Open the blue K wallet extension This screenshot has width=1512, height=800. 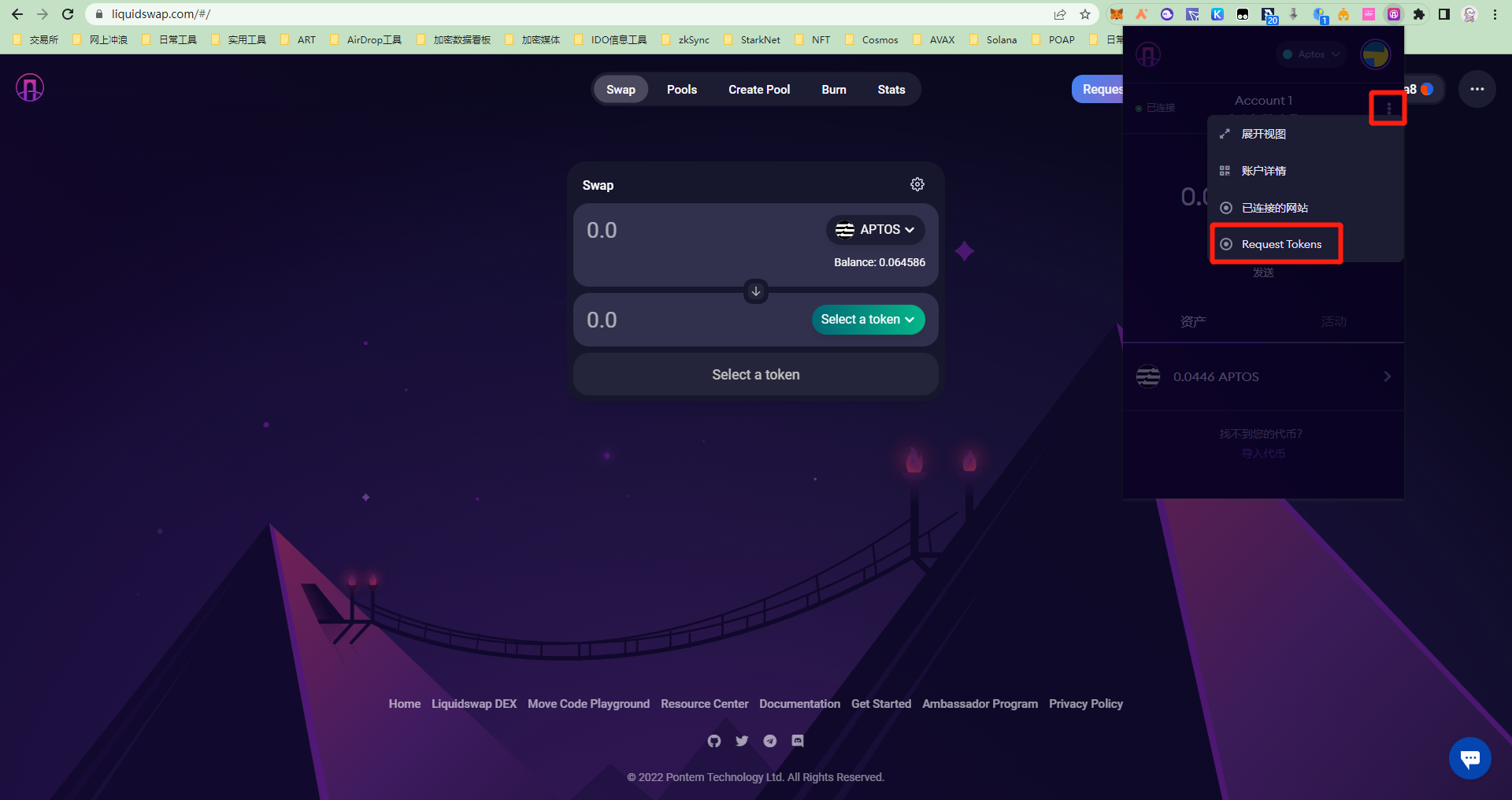click(x=1217, y=14)
